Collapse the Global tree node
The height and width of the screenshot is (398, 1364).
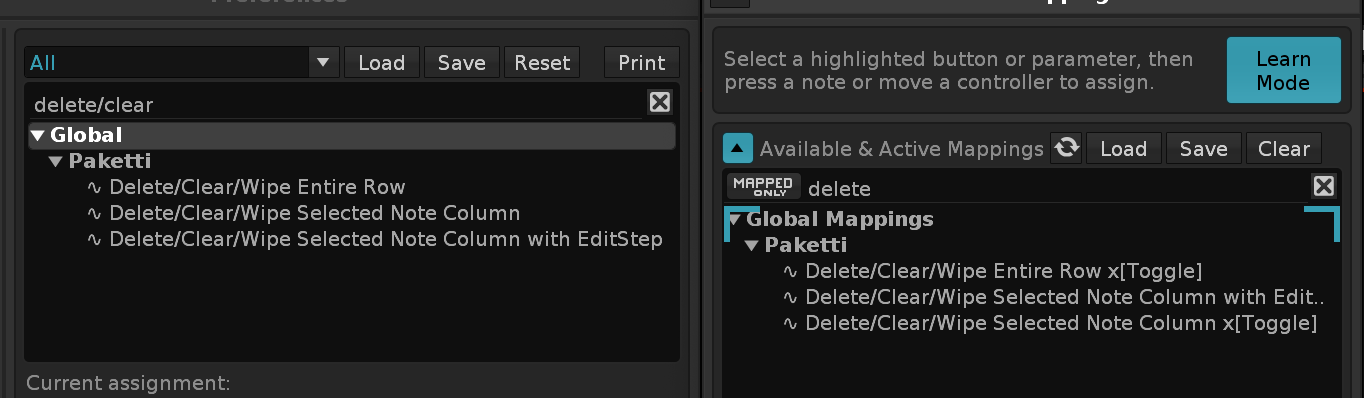[x=37, y=135]
